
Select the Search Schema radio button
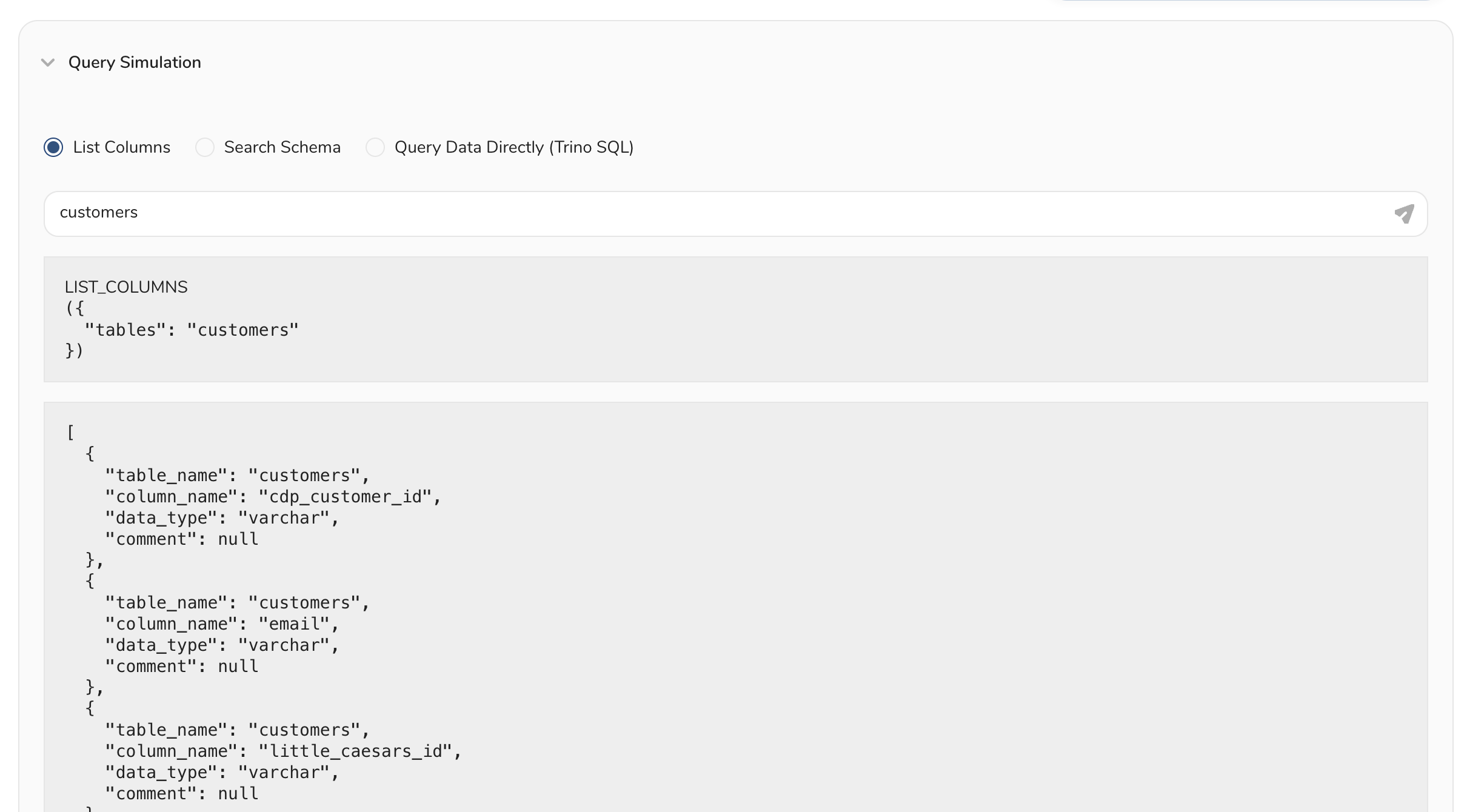click(205, 147)
